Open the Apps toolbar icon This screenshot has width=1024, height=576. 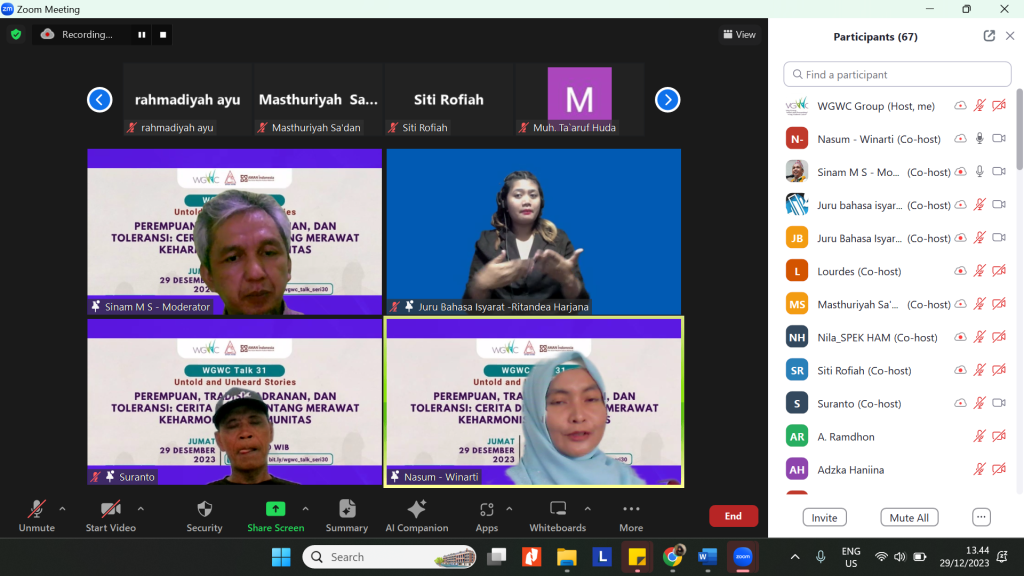(x=487, y=516)
